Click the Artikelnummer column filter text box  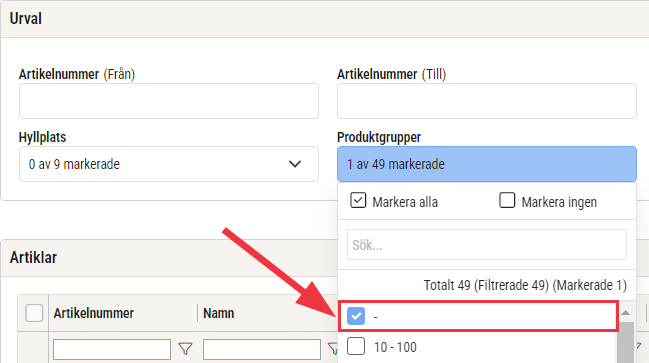click(x=112, y=349)
